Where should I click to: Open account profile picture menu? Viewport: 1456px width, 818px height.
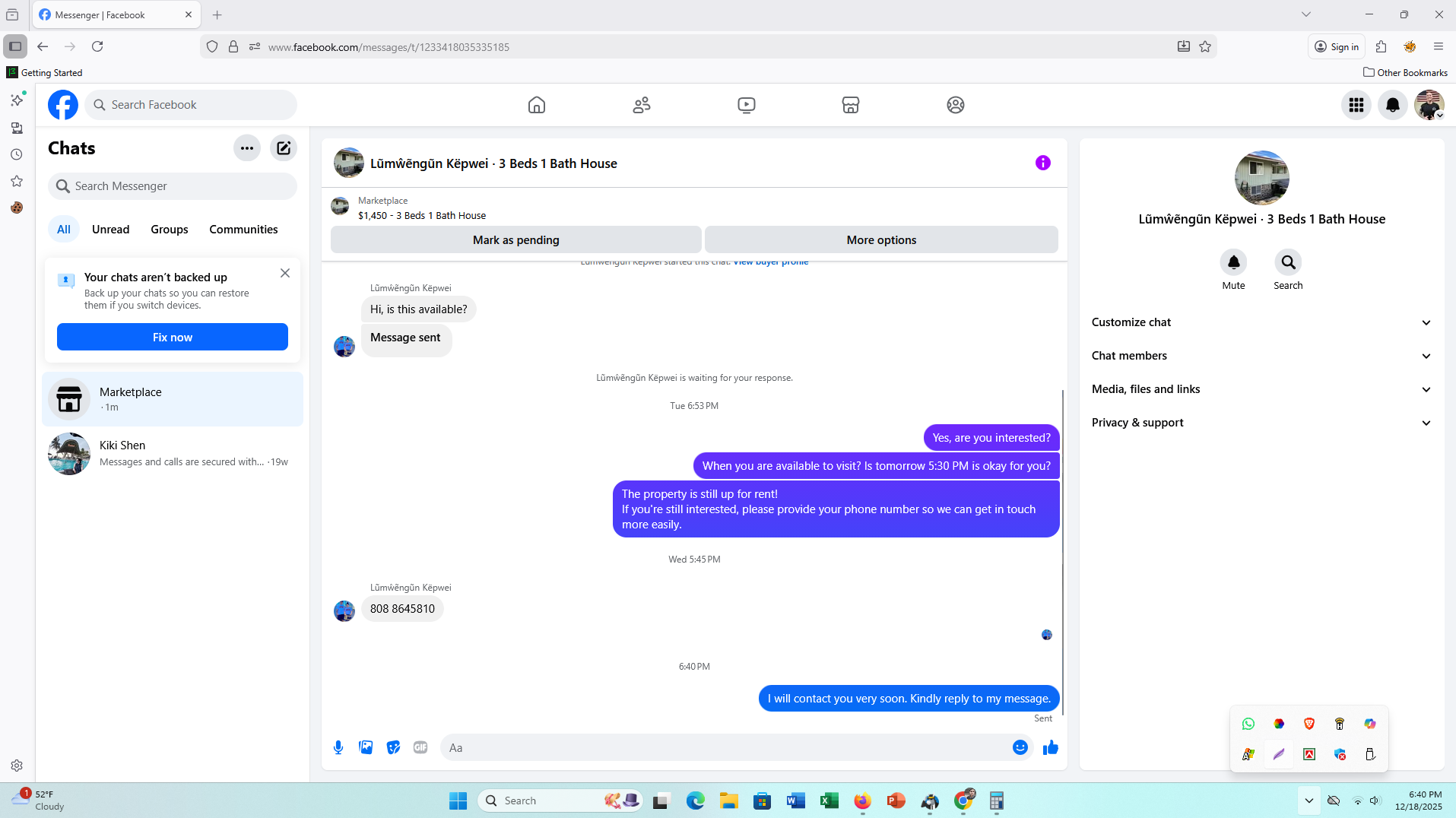point(1429,105)
